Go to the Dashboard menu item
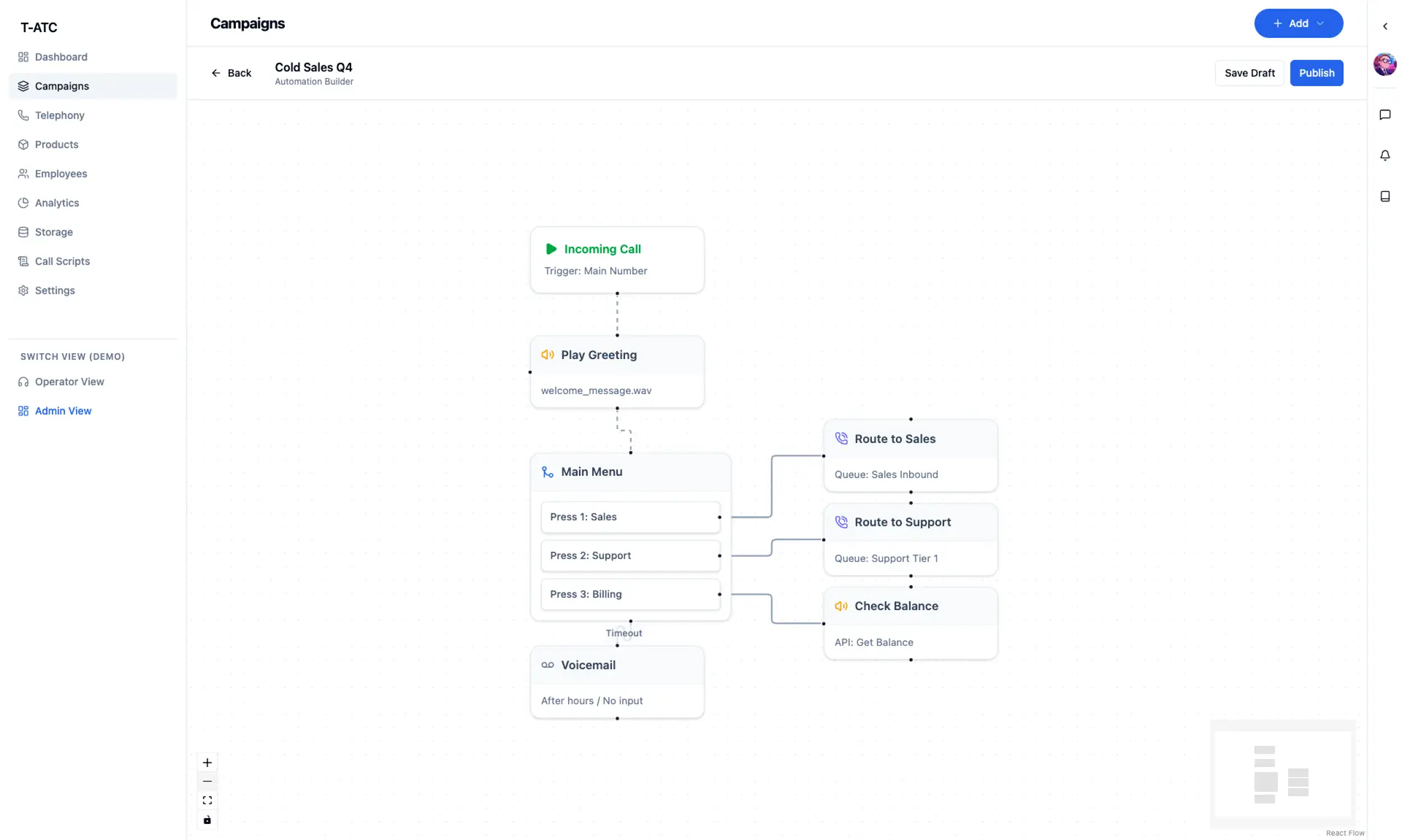Viewport: 1402px width, 840px height. click(x=60, y=56)
